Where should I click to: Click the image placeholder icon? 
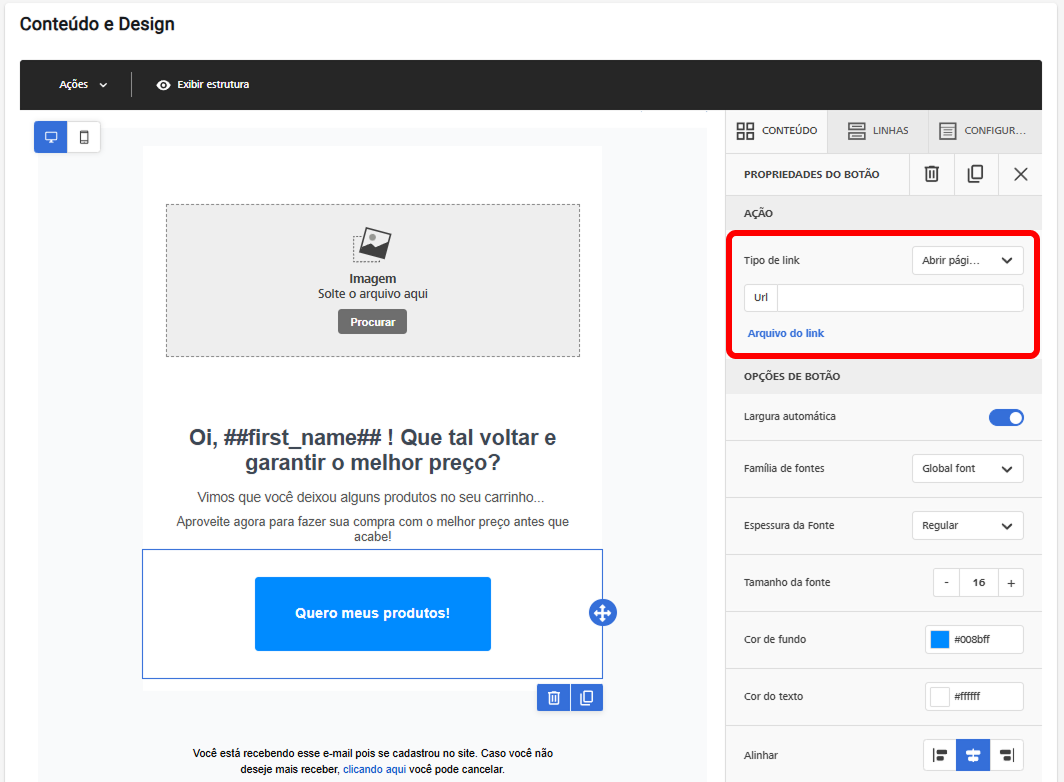click(373, 244)
